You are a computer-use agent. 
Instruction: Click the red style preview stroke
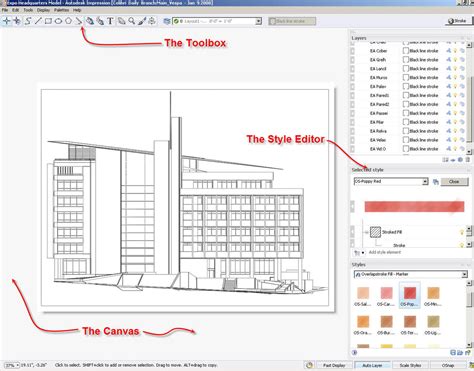(414, 207)
